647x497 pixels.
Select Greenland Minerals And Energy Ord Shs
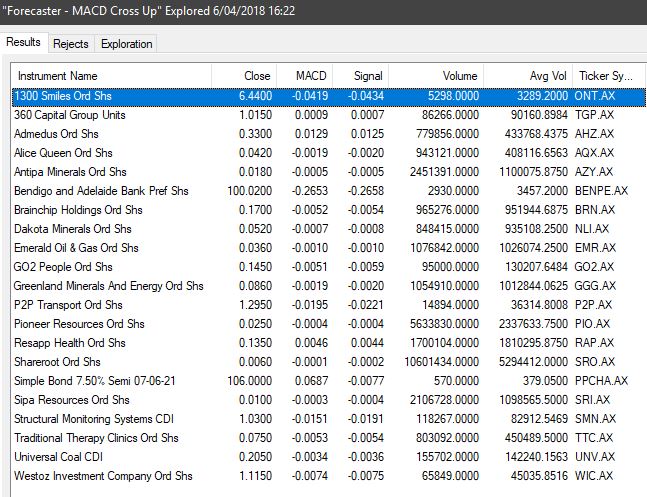pos(329,286)
